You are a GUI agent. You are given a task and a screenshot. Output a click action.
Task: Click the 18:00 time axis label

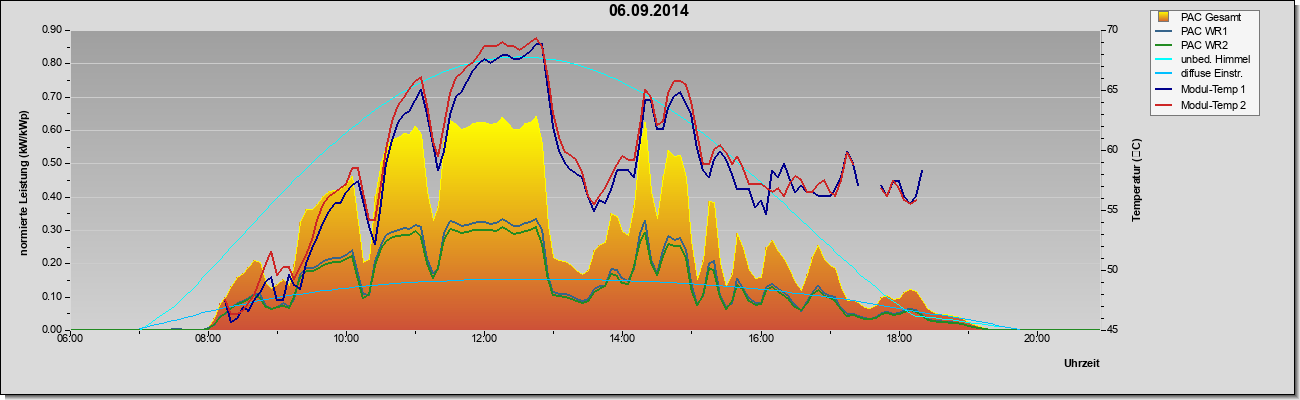click(898, 338)
